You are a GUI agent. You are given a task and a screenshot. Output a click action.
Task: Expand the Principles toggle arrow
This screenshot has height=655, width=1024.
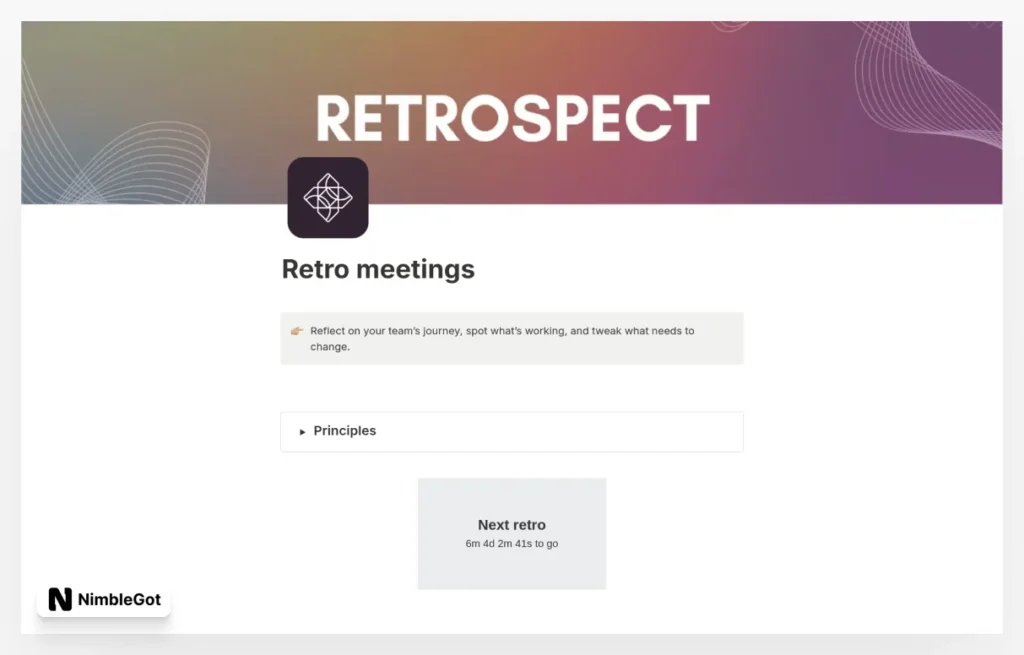pyautogui.click(x=303, y=432)
